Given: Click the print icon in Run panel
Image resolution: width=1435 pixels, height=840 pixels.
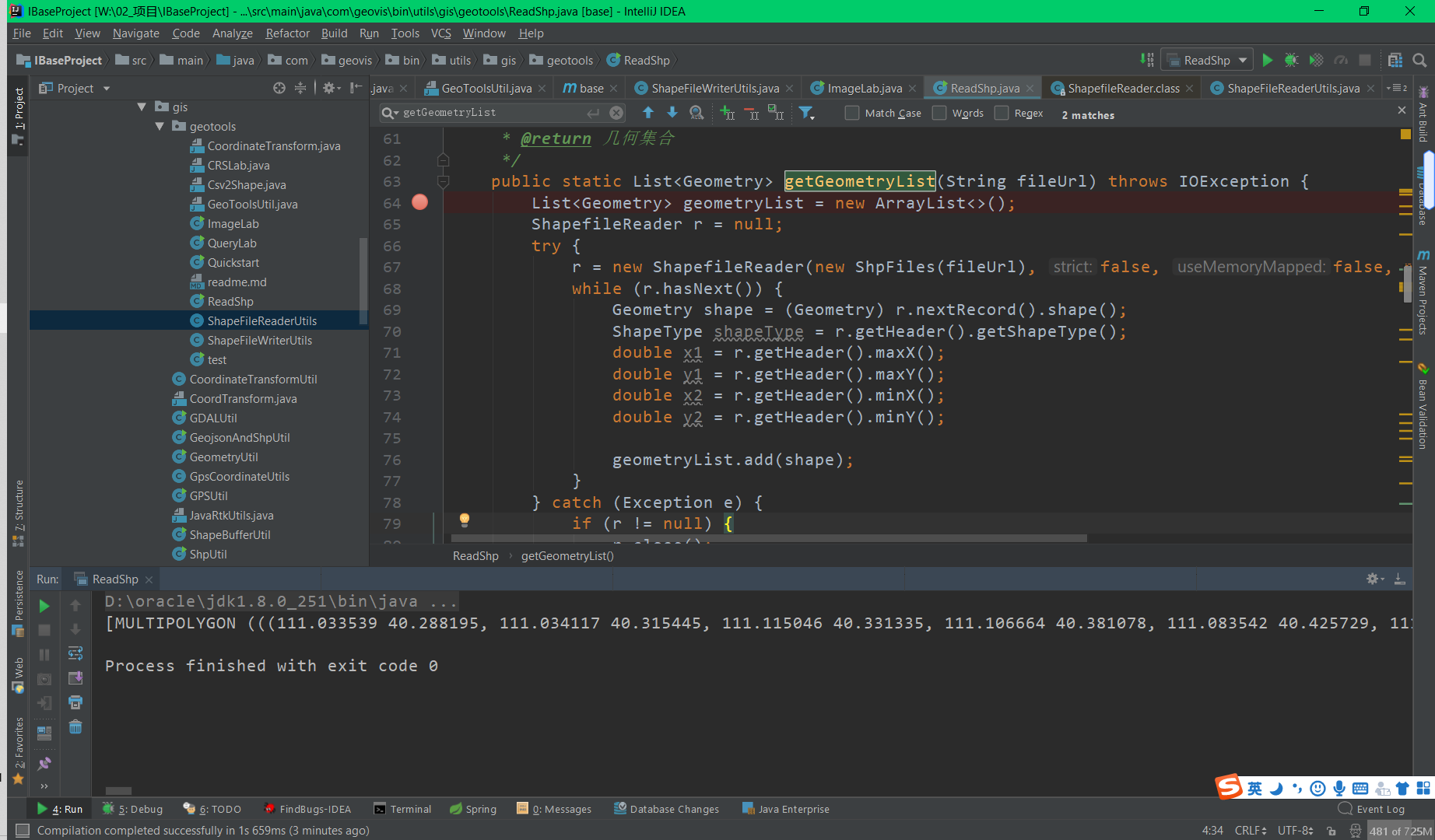Looking at the screenshot, I should [75, 703].
